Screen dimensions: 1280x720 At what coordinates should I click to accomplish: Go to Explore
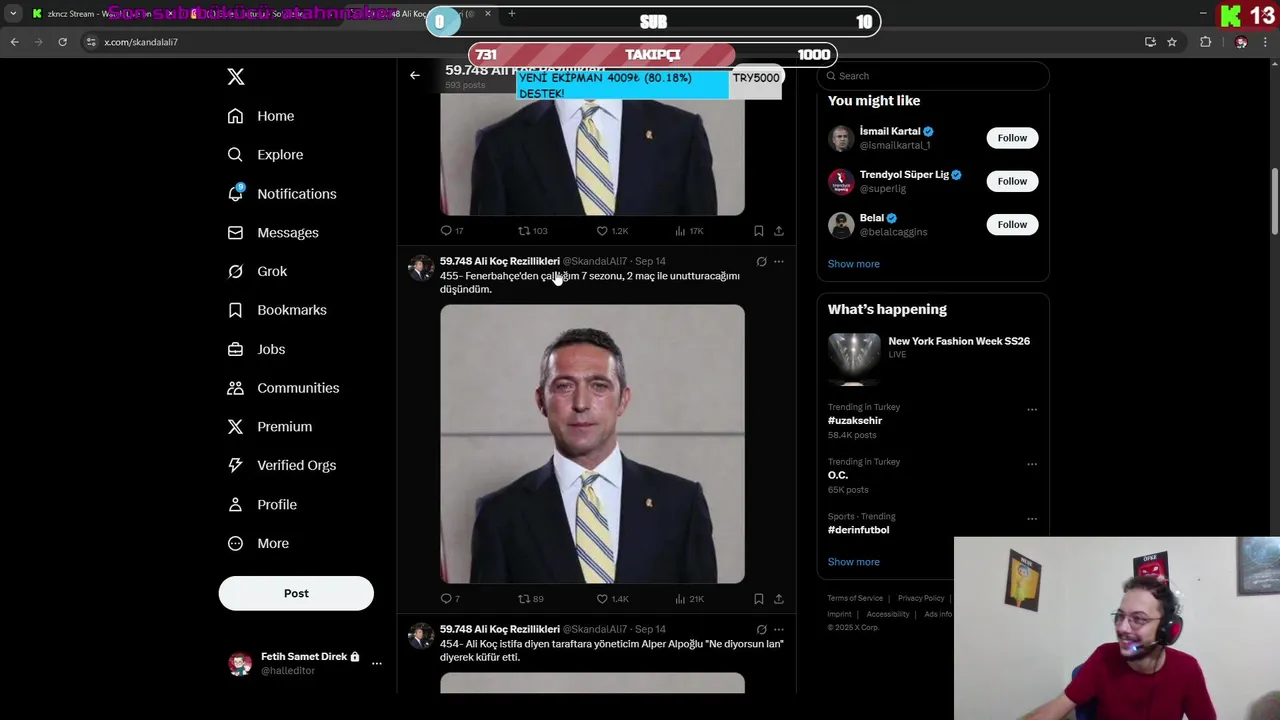point(265,155)
